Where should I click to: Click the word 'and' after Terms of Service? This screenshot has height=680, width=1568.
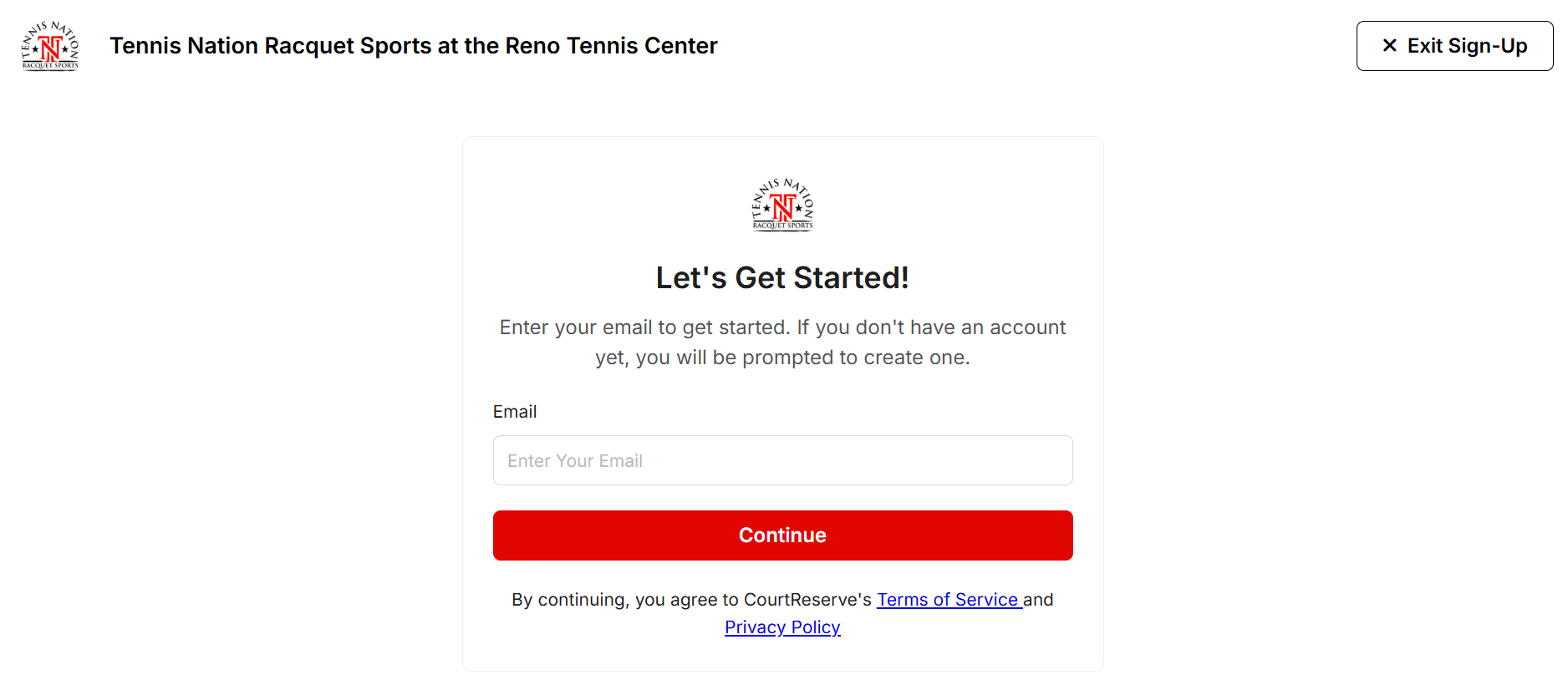click(x=1038, y=600)
